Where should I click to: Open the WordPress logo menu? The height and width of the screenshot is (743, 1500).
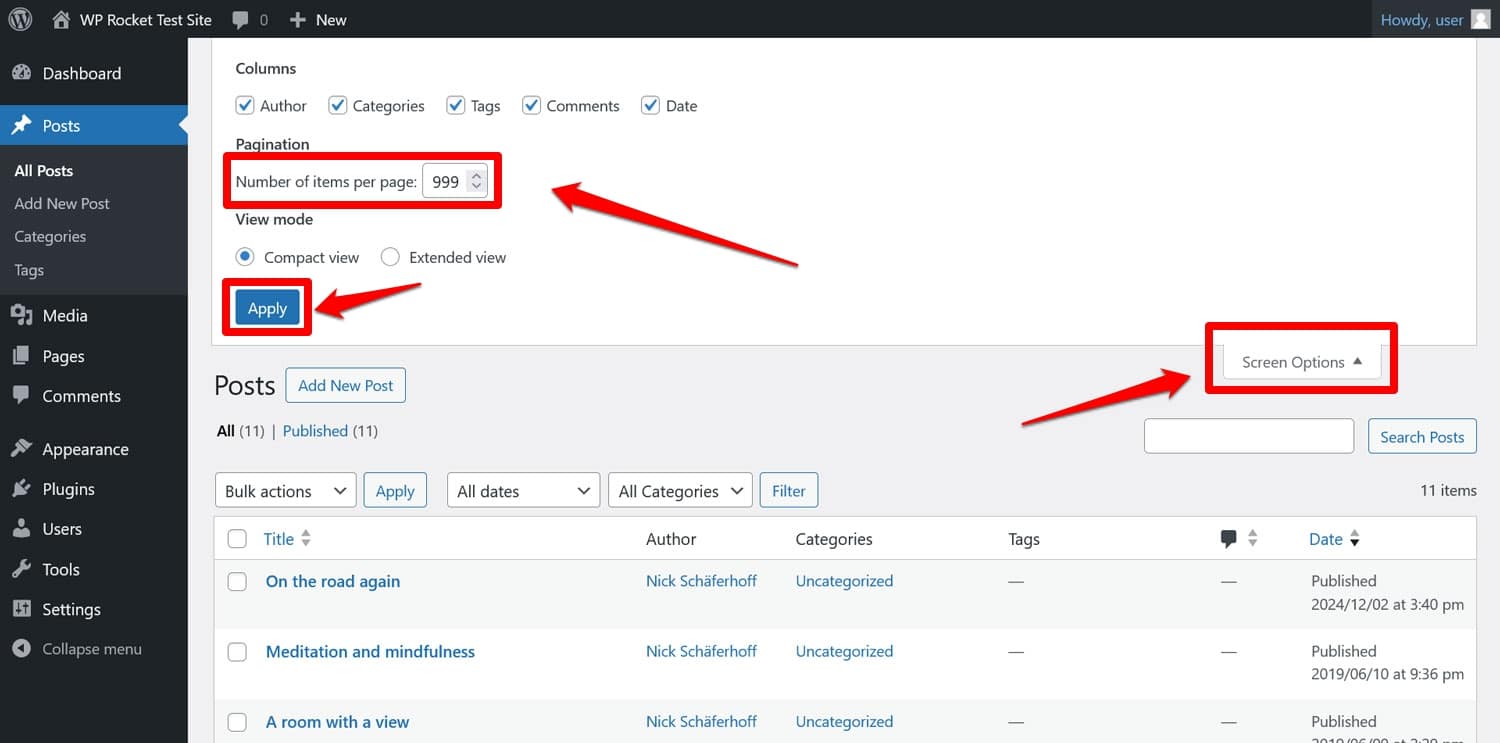[20, 19]
